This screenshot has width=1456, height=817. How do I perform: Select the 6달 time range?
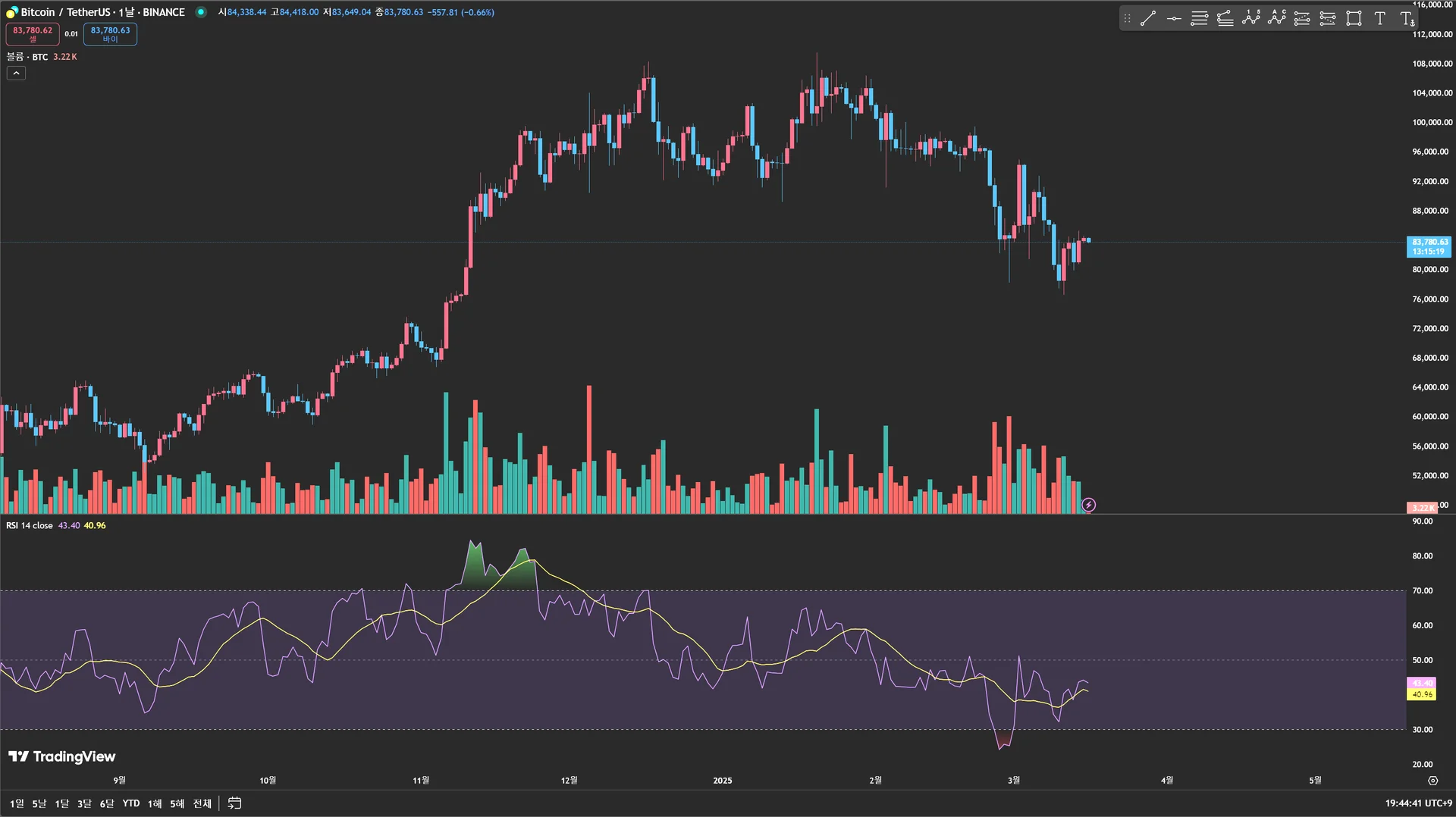click(x=107, y=803)
